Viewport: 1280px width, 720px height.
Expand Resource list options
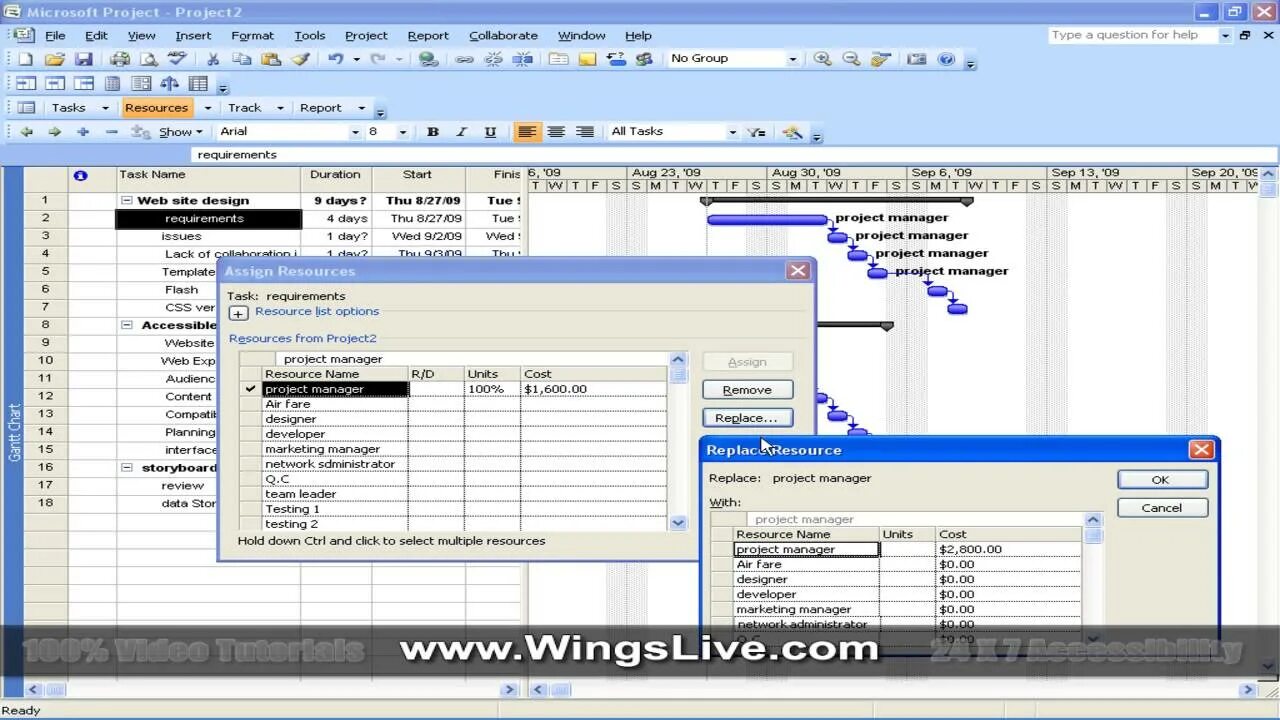tap(238, 312)
